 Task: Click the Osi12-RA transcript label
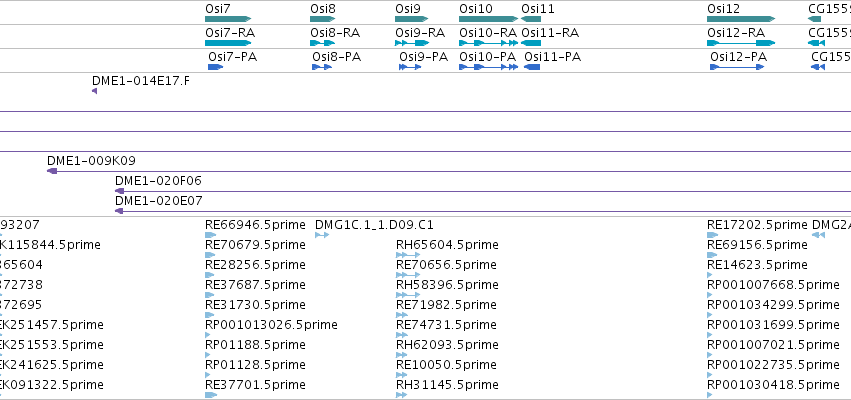pyautogui.click(x=736, y=33)
